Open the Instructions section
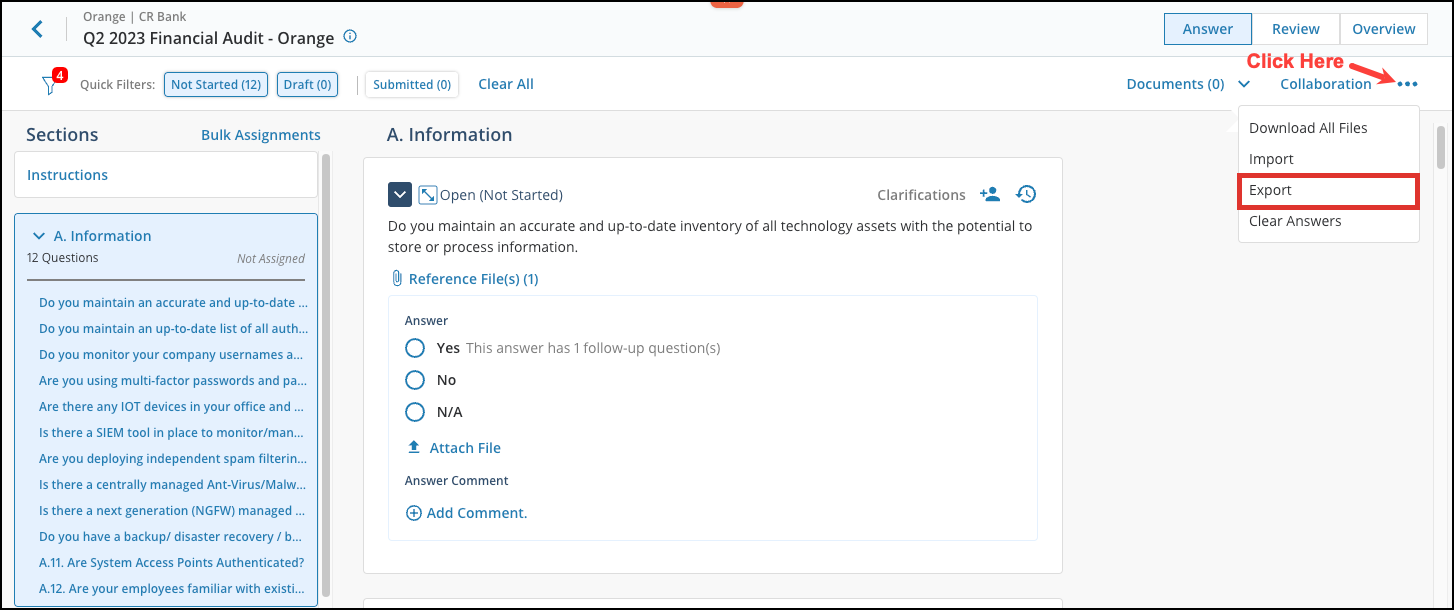Image resolution: width=1454 pixels, height=610 pixels. pos(166,175)
